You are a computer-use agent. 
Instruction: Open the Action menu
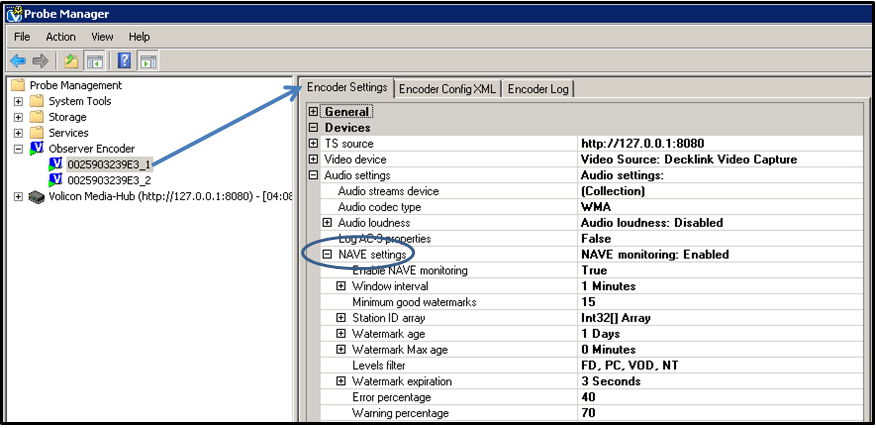(x=60, y=37)
